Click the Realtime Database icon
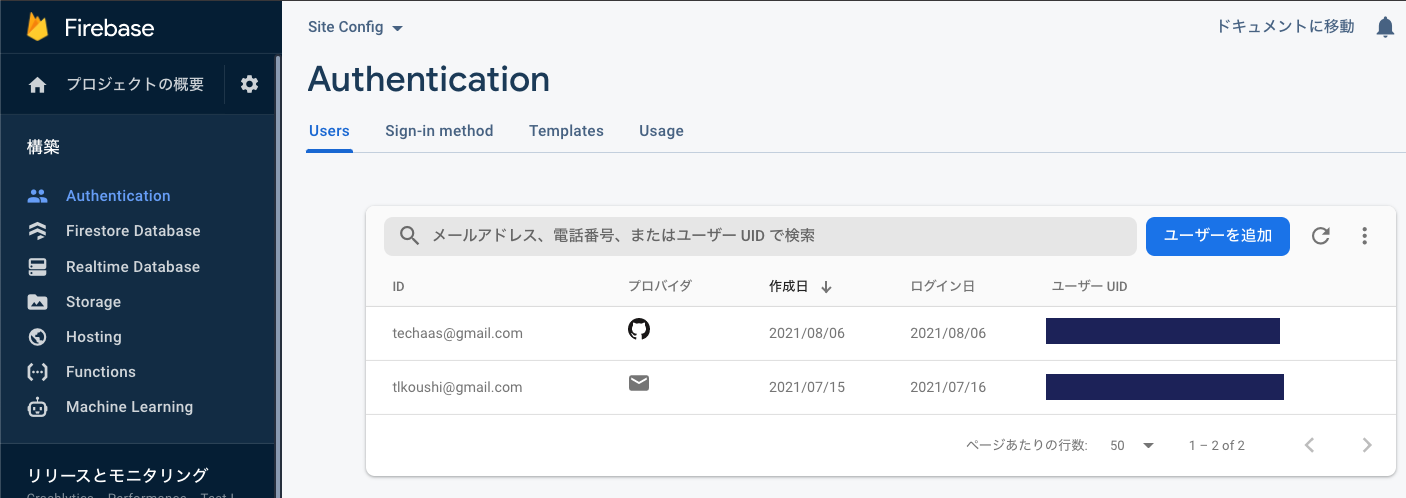Viewport: 1406px width, 498px height. click(38, 267)
